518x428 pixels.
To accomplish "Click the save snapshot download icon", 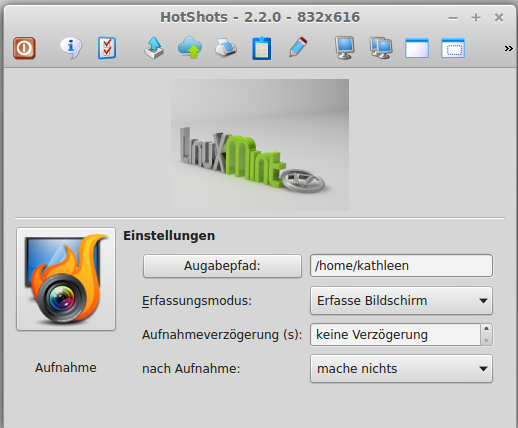I will [x=154, y=48].
